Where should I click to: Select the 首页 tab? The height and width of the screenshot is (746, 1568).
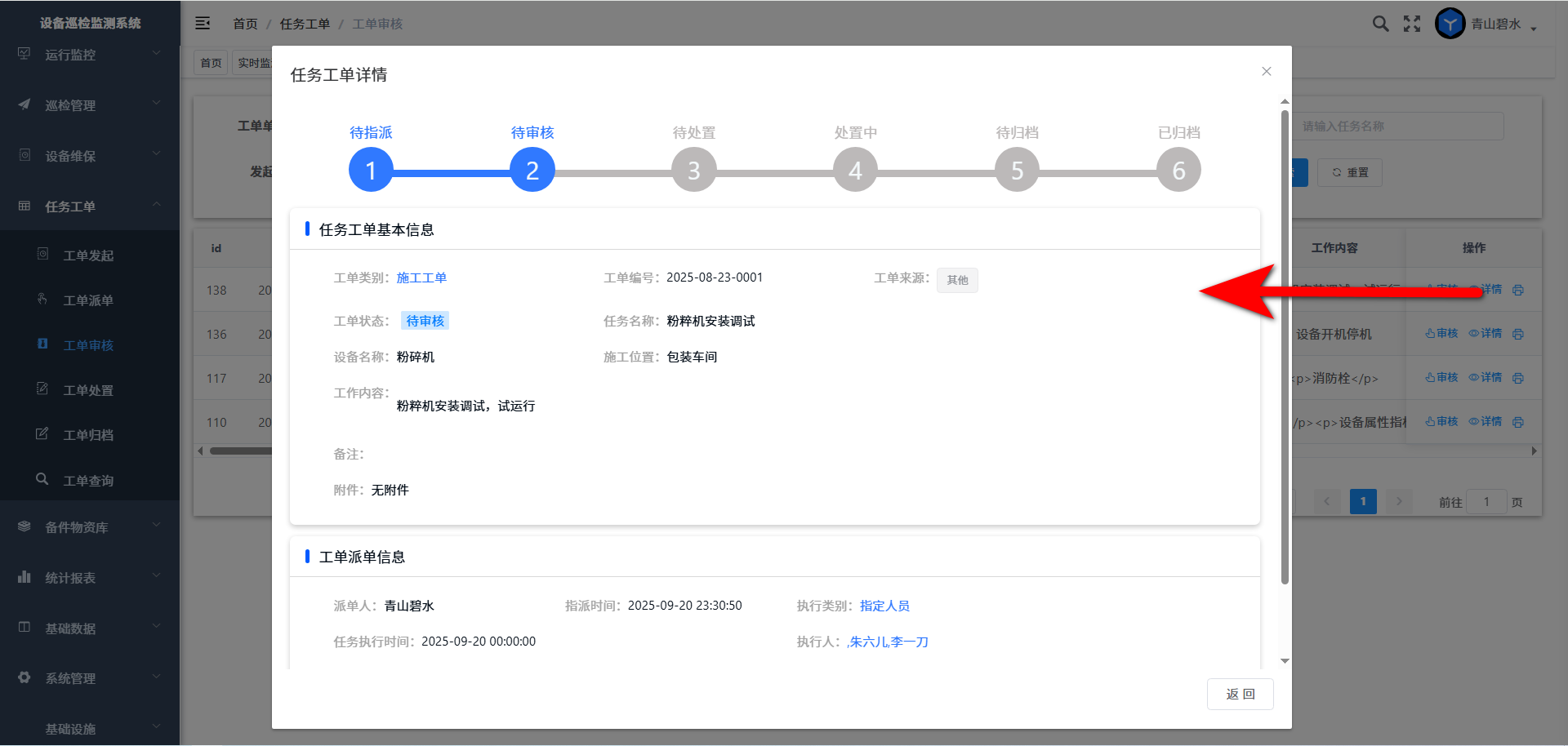211,63
